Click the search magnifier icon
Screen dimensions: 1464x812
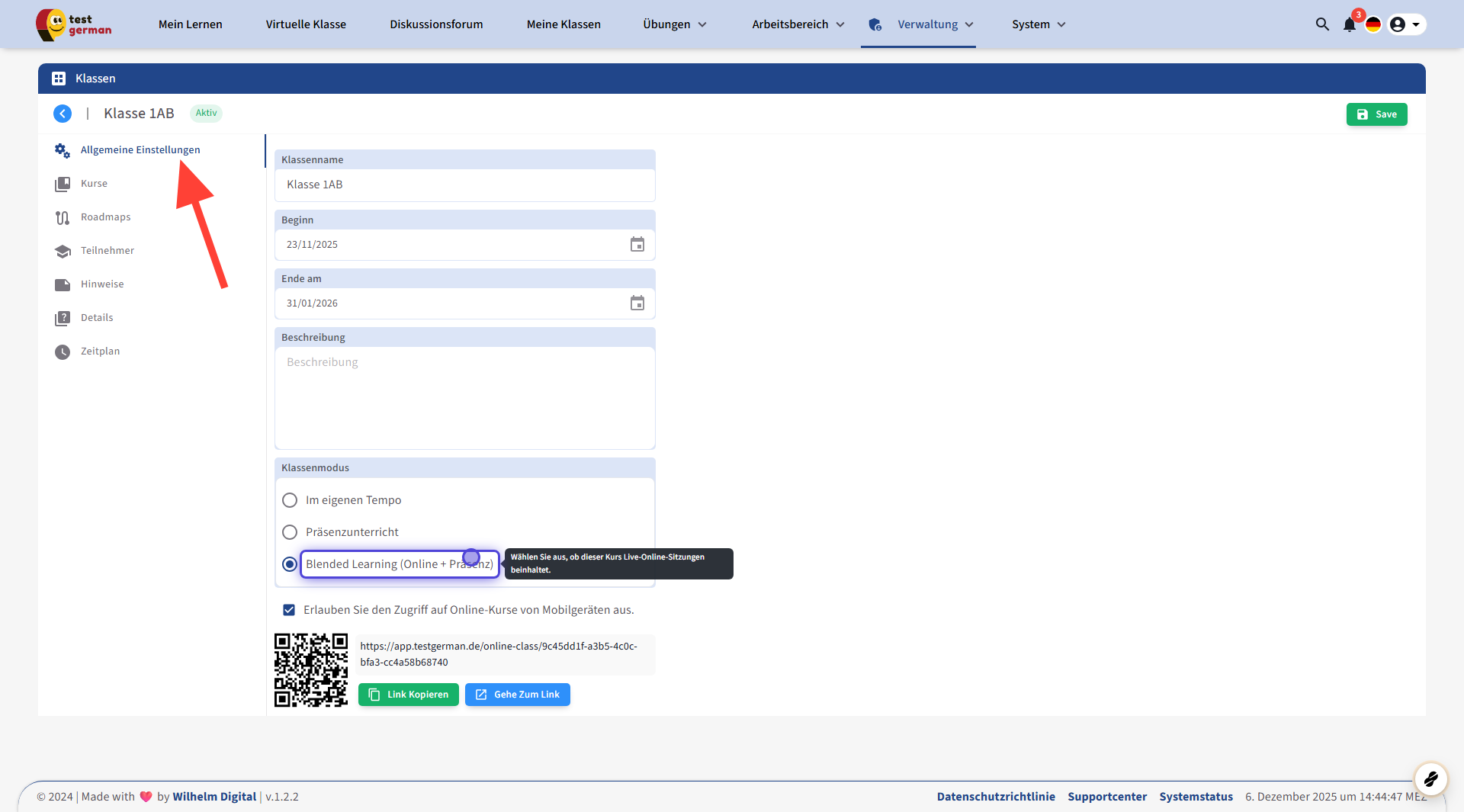(1322, 24)
